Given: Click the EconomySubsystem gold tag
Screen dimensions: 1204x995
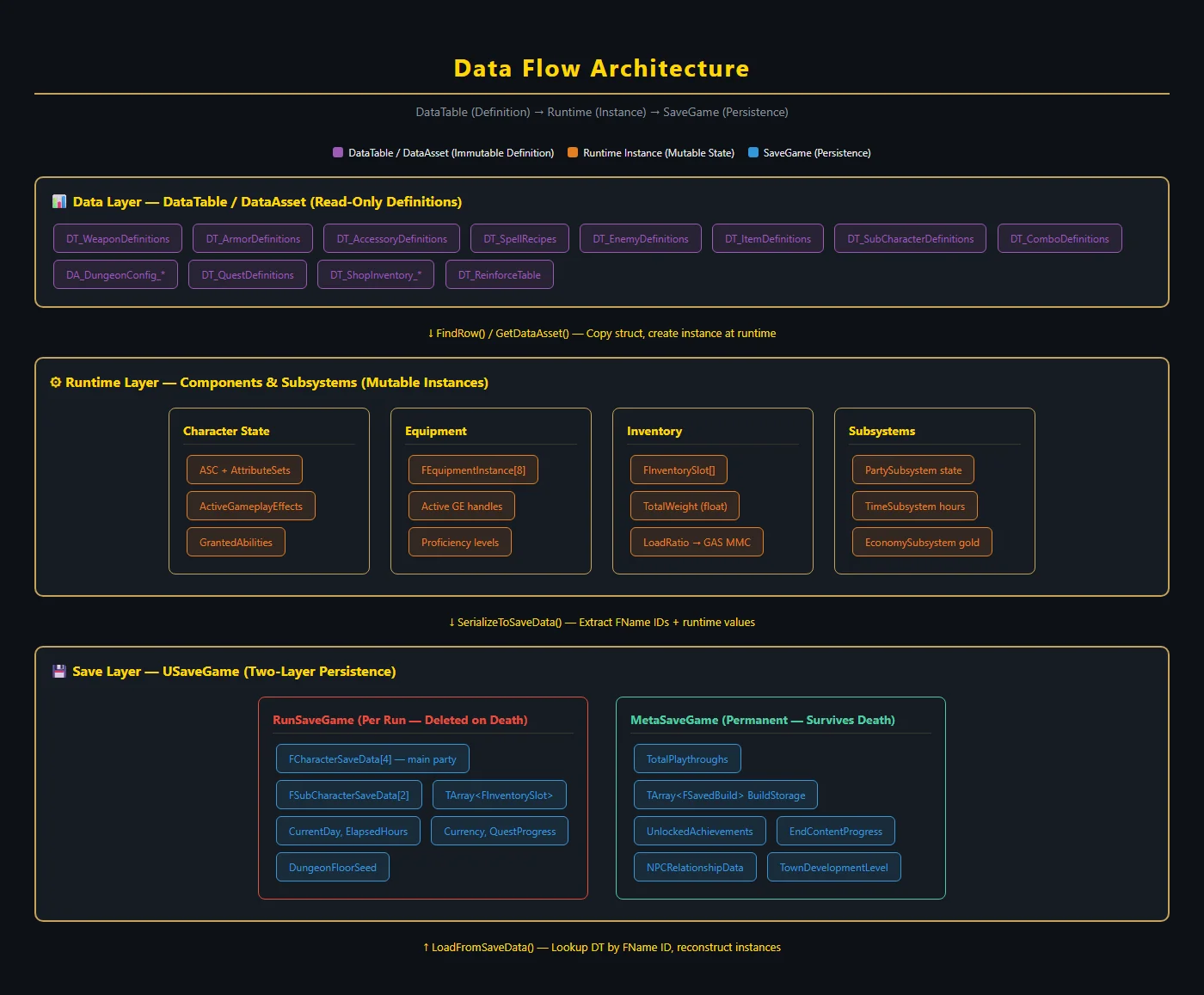Looking at the screenshot, I should (x=922, y=543).
